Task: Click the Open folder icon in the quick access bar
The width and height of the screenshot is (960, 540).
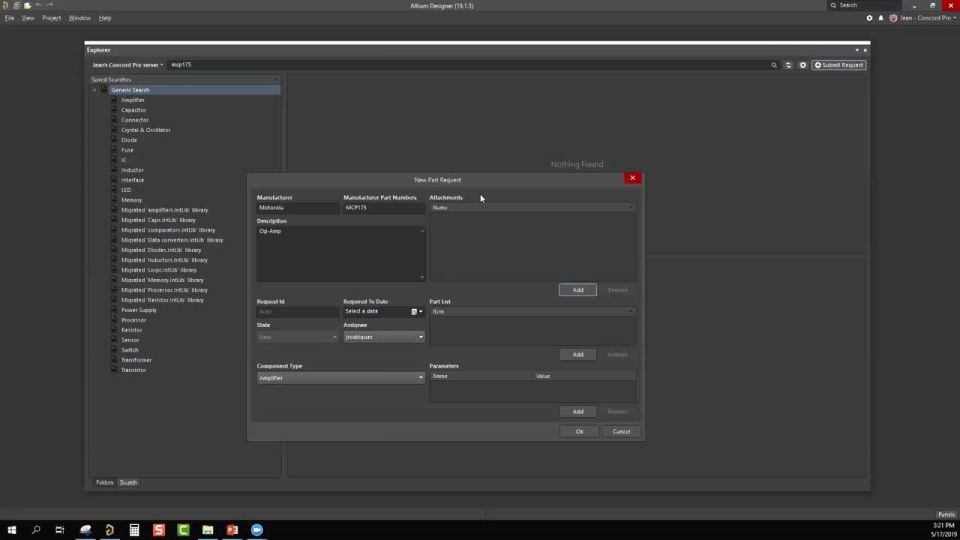Action: coord(28,5)
